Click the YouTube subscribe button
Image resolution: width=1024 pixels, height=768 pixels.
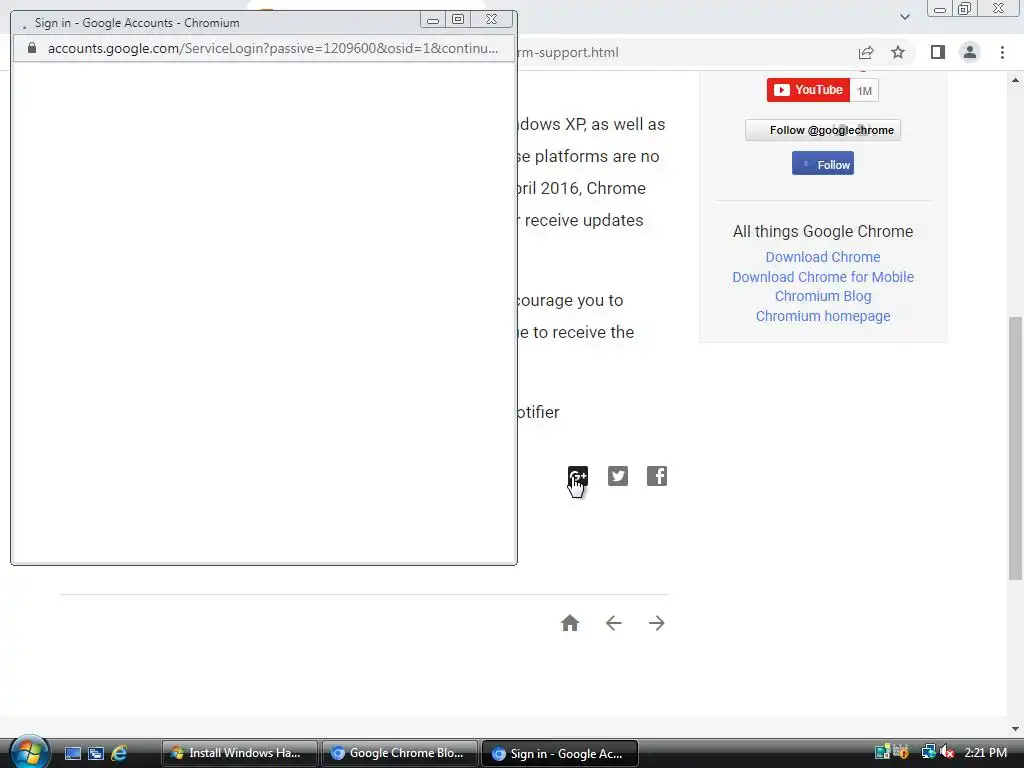tap(808, 90)
